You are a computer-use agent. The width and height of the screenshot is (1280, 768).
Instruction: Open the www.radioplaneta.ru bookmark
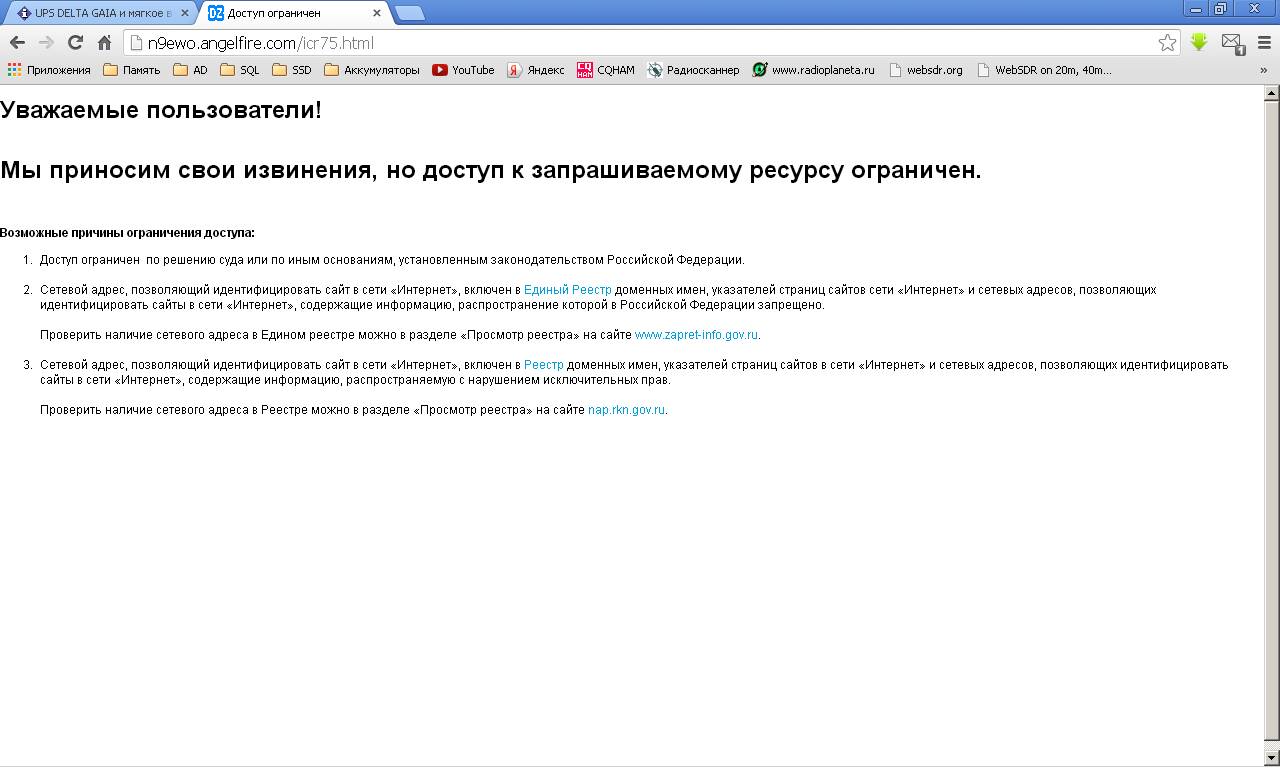point(813,70)
